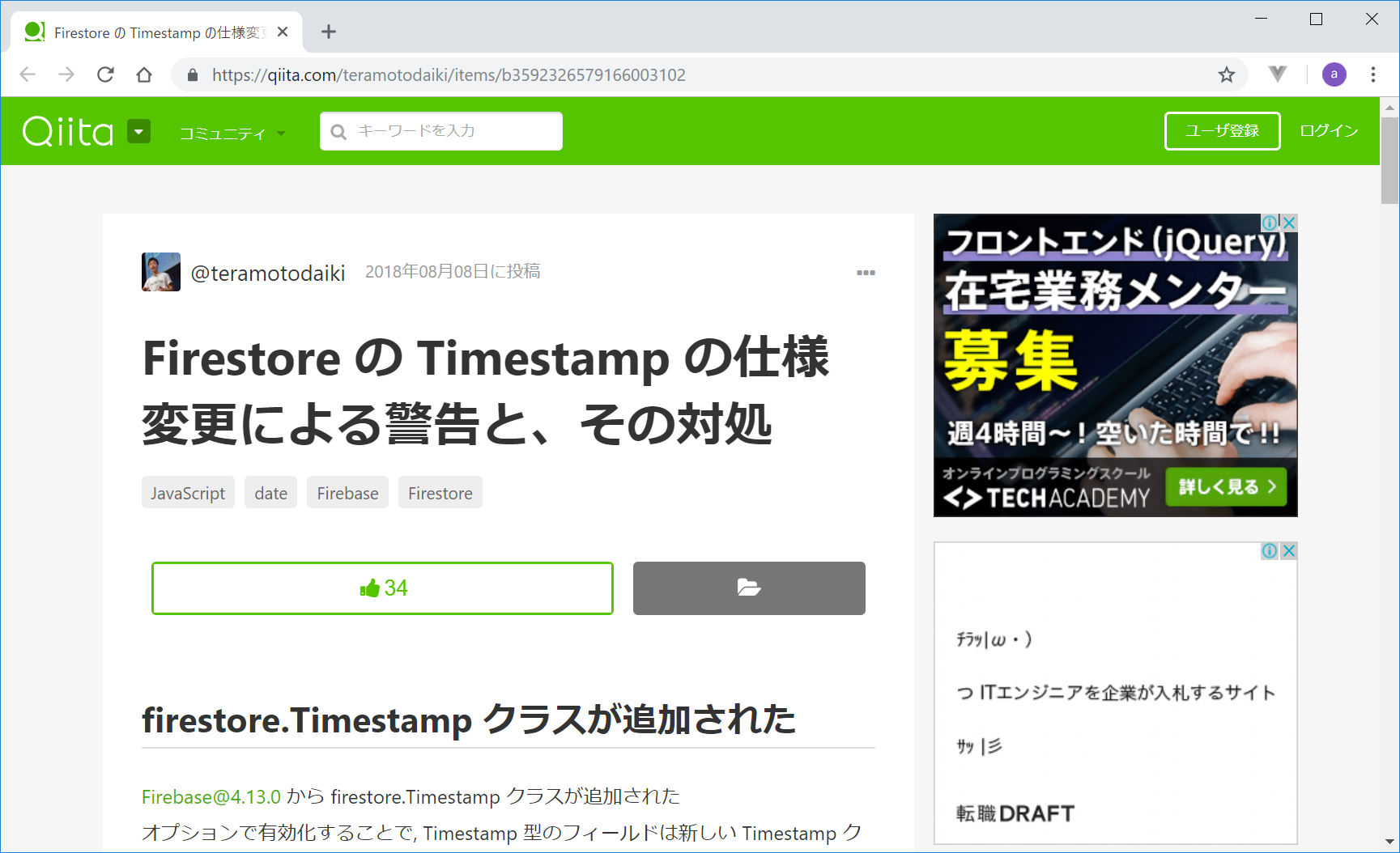Open the Chrome three-dot menu
This screenshot has width=1400, height=853.
coord(1372,75)
